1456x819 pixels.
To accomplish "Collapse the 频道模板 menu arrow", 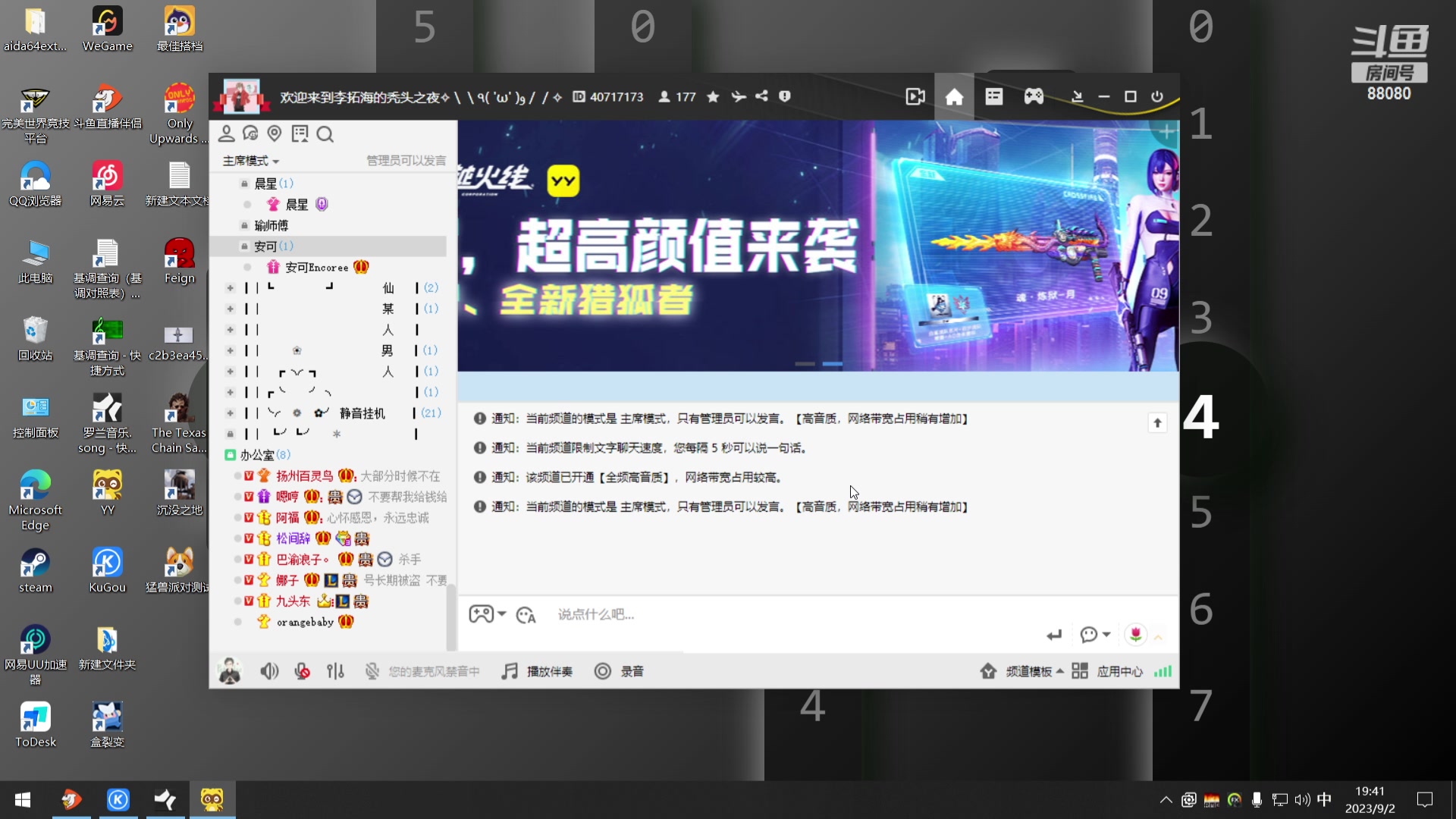I will [1061, 670].
